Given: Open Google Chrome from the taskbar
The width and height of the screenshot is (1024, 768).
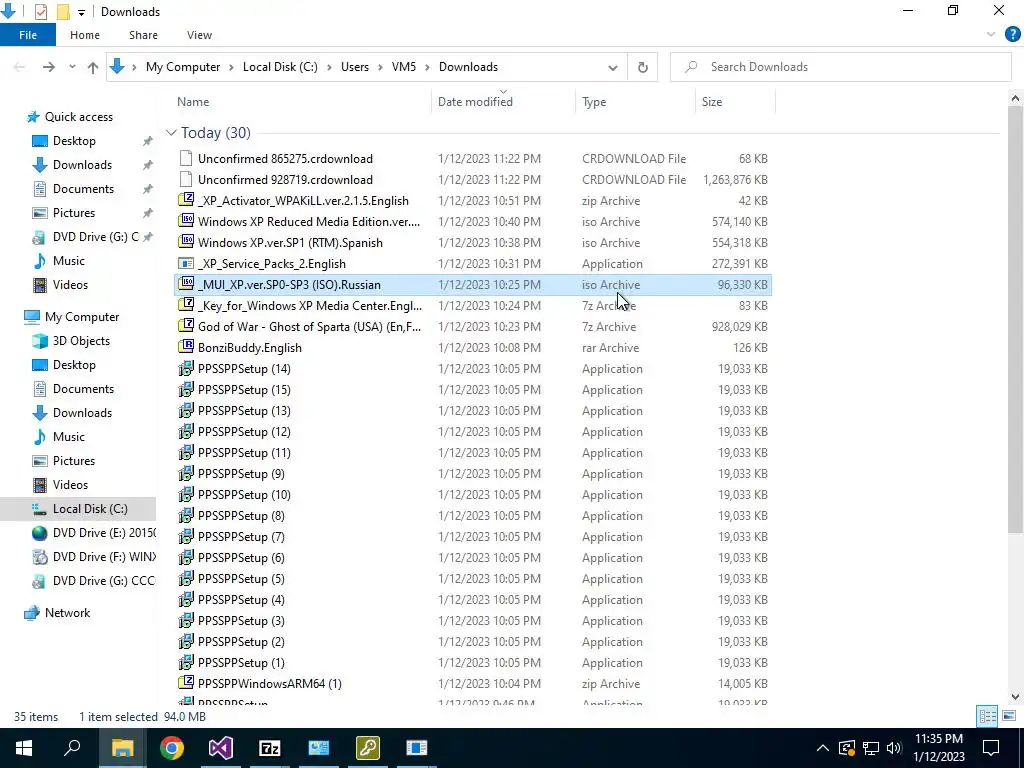Looking at the screenshot, I should 172,748.
